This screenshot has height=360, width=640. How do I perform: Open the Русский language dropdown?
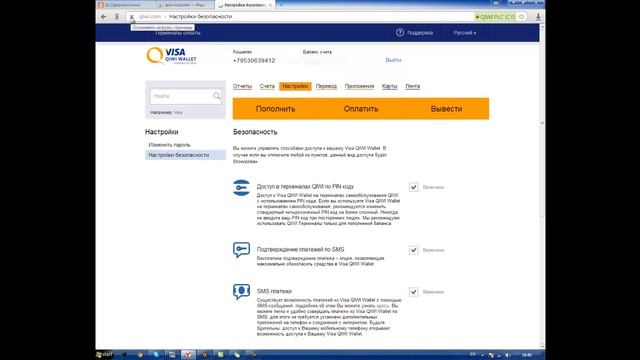tap(464, 33)
